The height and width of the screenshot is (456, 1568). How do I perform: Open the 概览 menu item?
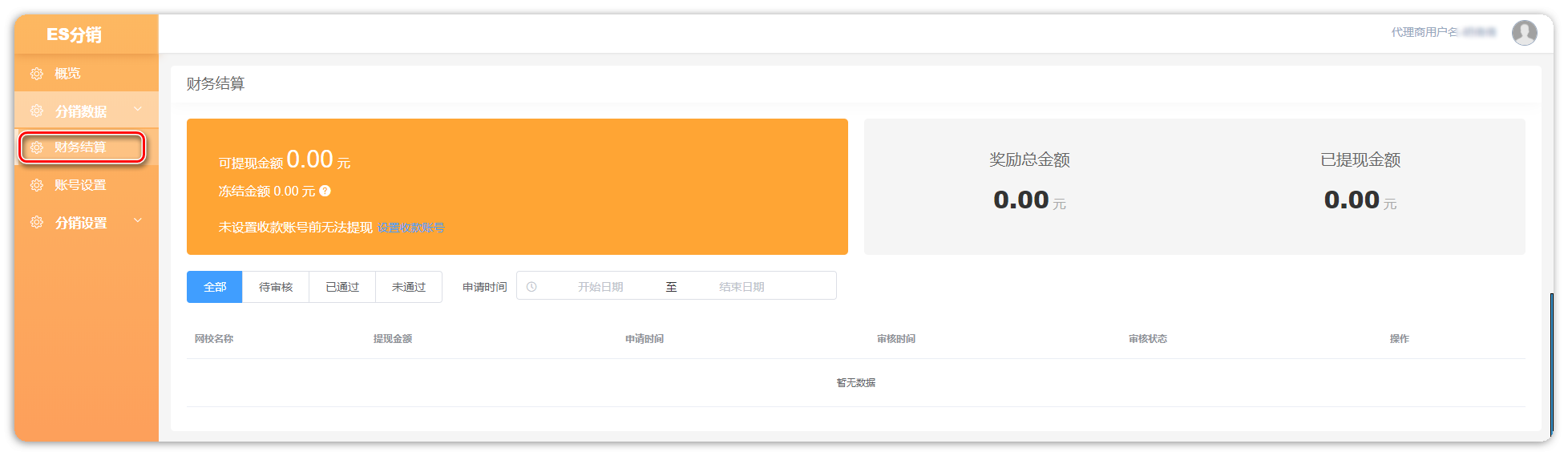click(x=67, y=74)
